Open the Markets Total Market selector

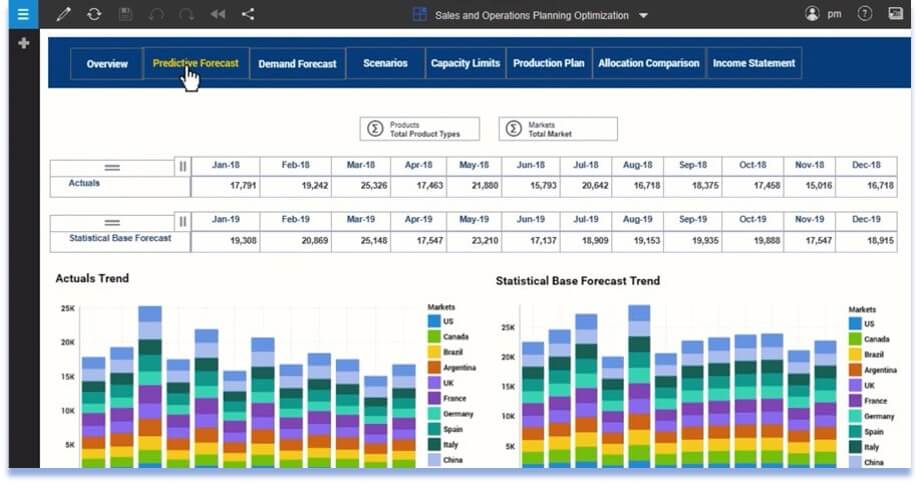point(557,129)
